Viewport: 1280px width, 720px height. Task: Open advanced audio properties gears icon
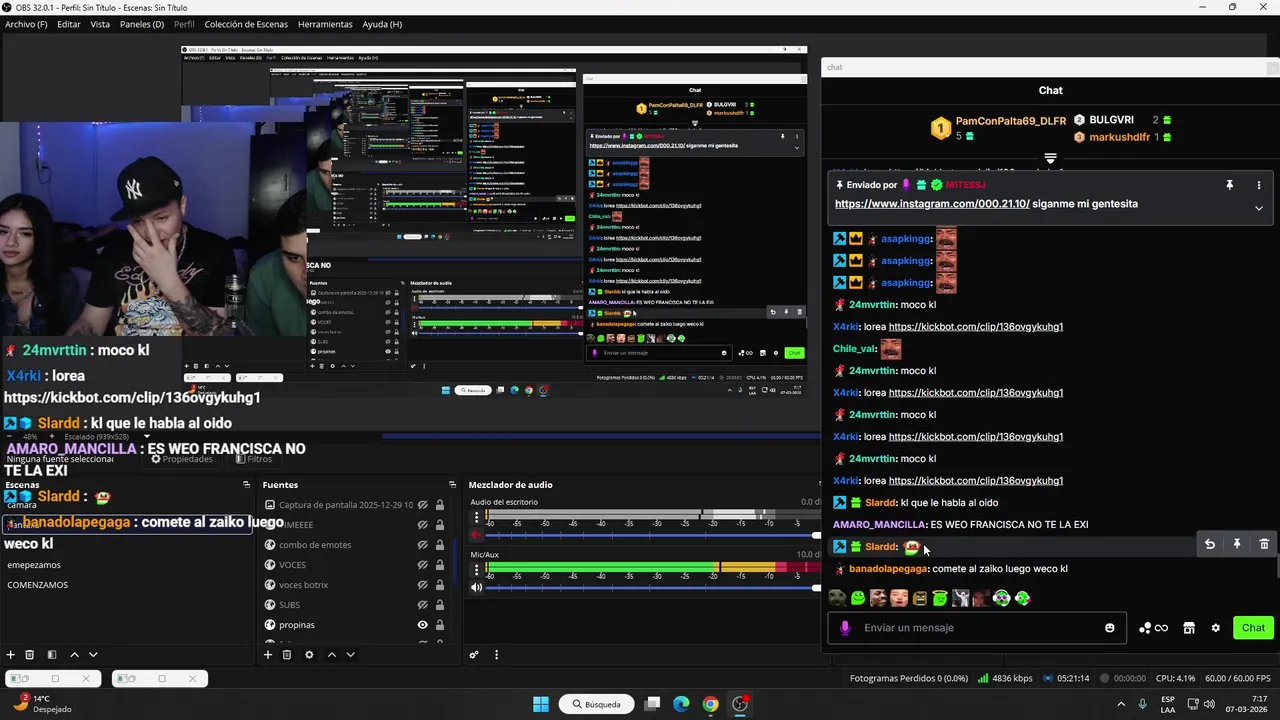click(x=474, y=655)
